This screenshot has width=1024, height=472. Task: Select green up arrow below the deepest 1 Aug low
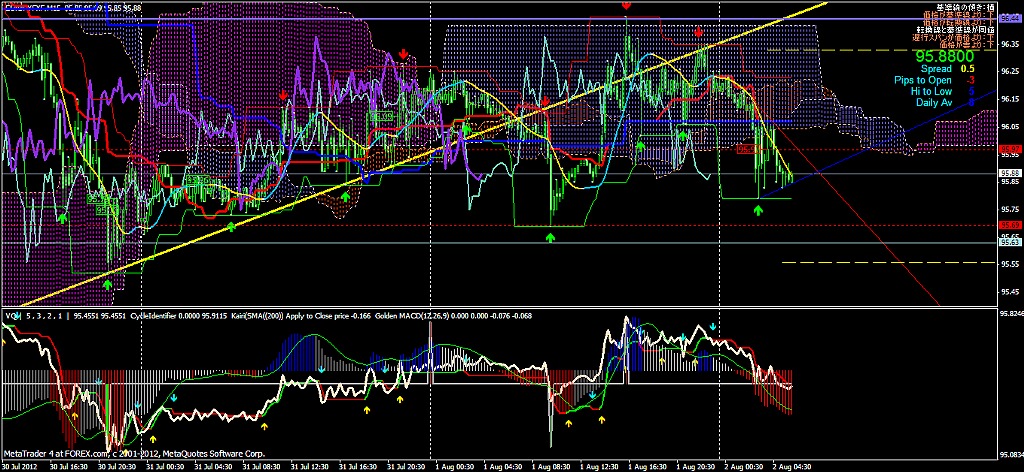(550, 237)
